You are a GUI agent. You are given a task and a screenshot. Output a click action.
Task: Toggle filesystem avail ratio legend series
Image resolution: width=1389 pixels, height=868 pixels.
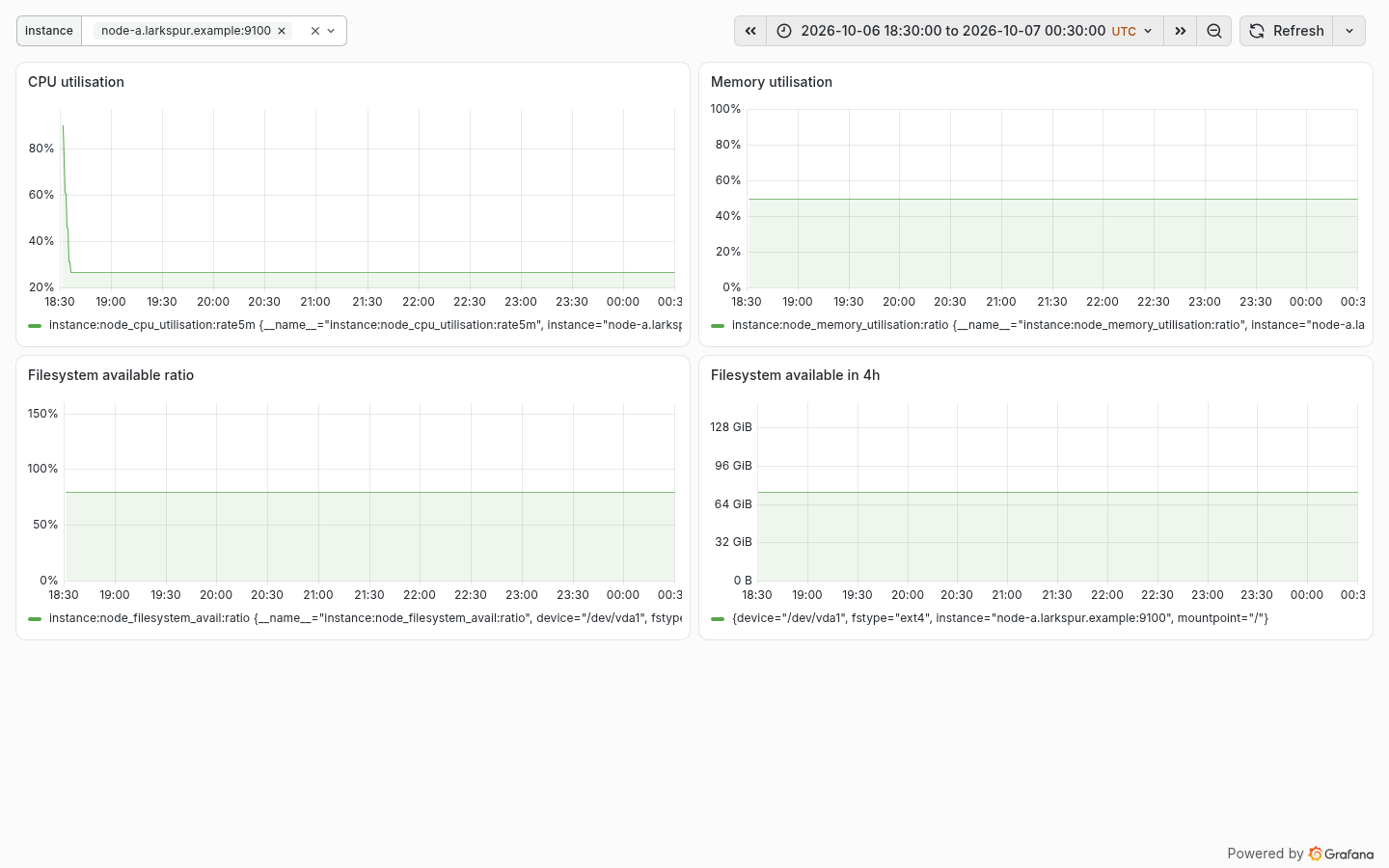(x=365, y=618)
